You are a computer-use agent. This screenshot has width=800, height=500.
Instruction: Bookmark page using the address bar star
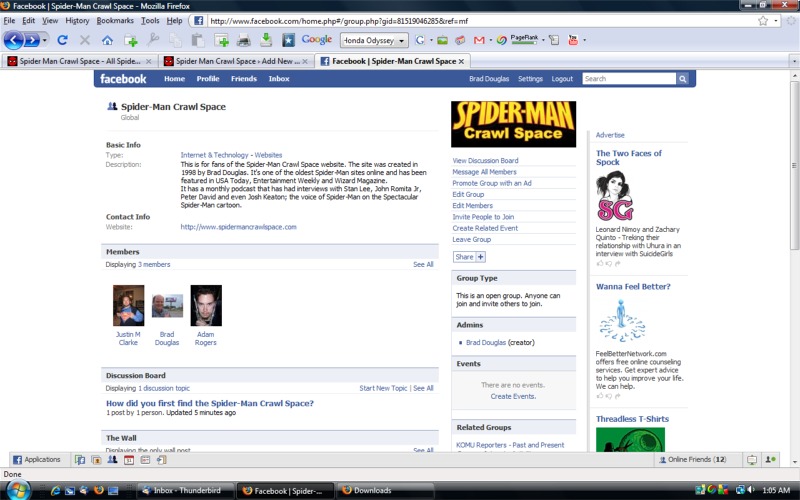point(763,20)
